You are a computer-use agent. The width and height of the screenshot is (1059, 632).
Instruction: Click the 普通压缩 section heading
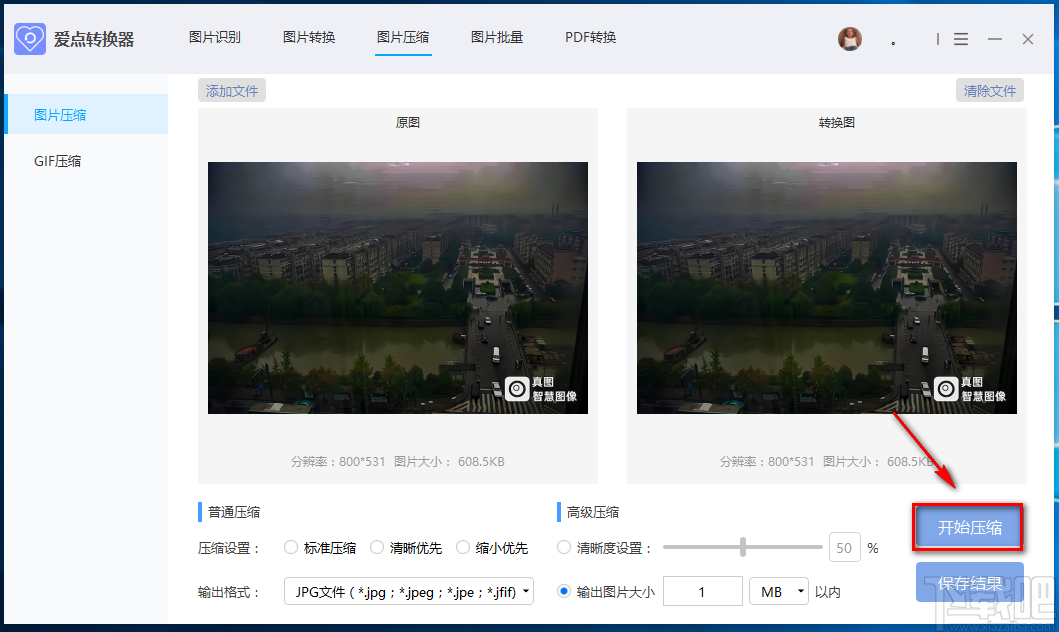[234, 512]
